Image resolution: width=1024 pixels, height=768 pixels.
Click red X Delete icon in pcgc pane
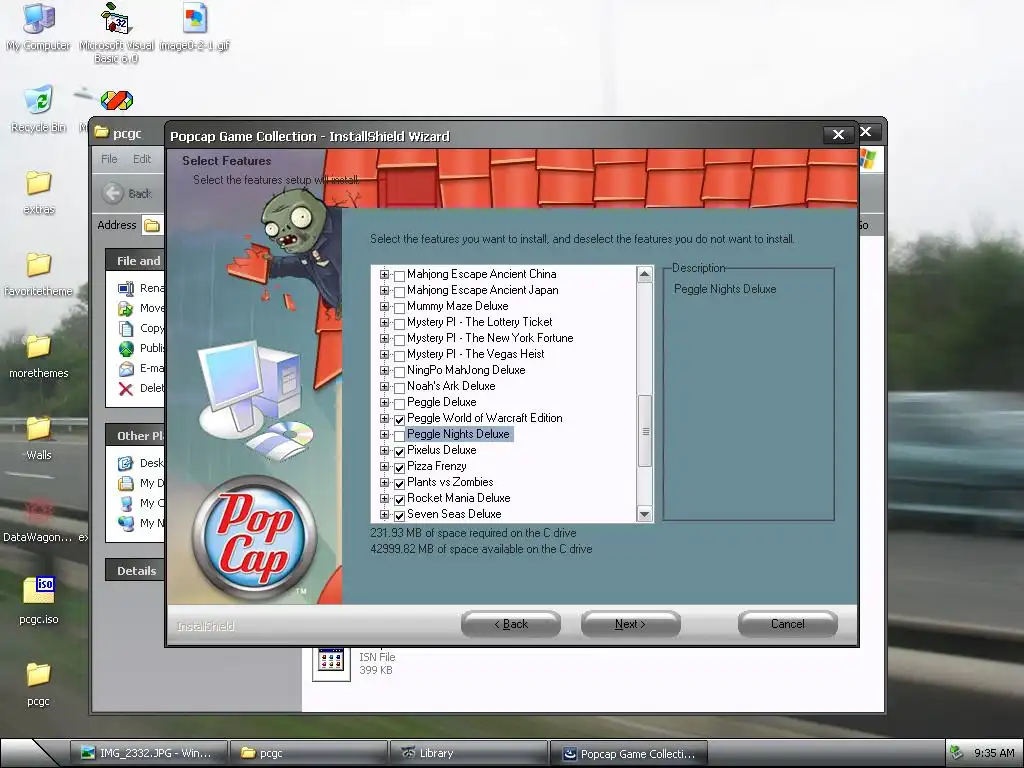[126, 389]
